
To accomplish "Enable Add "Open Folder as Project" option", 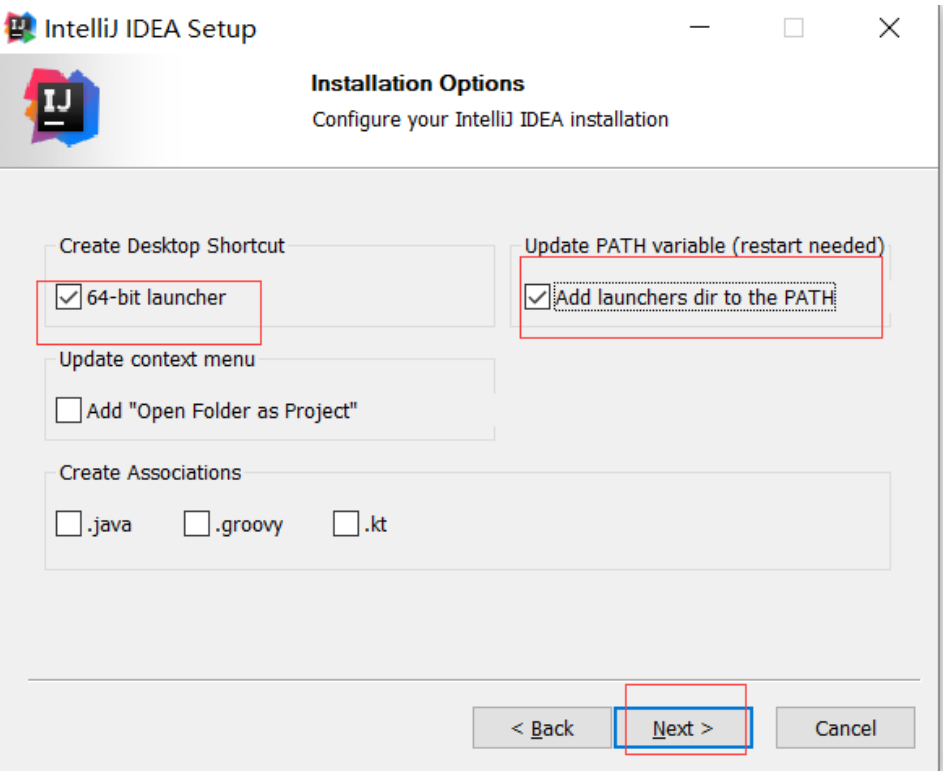I will [x=68, y=410].
